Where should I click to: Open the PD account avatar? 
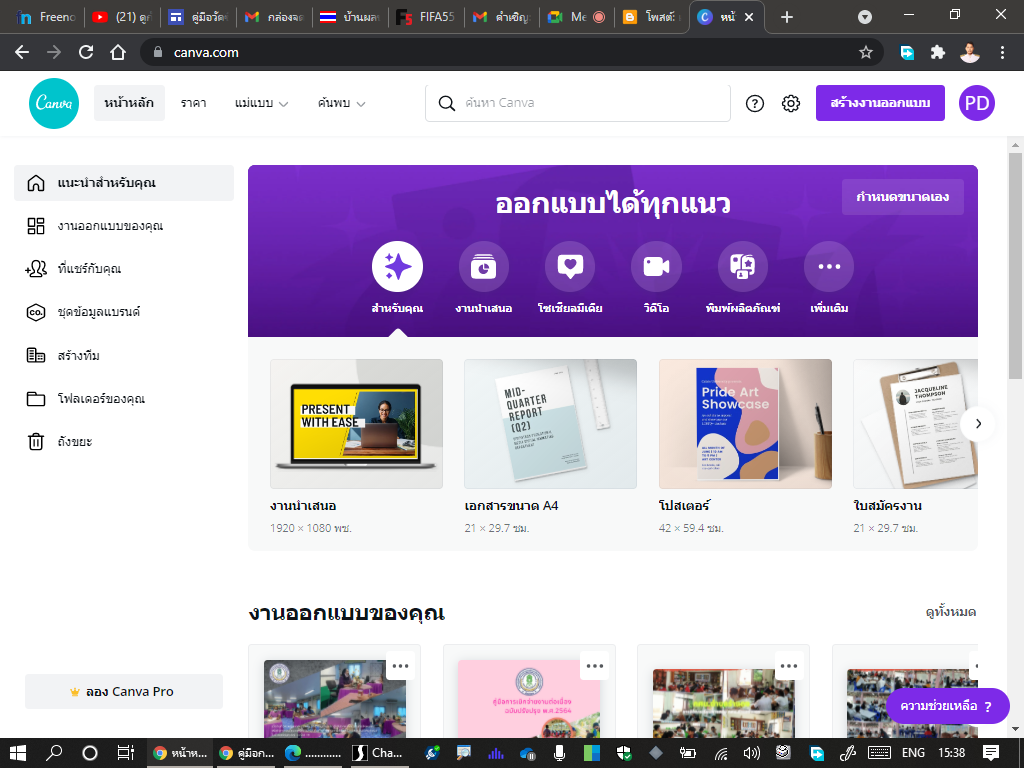tap(976, 103)
